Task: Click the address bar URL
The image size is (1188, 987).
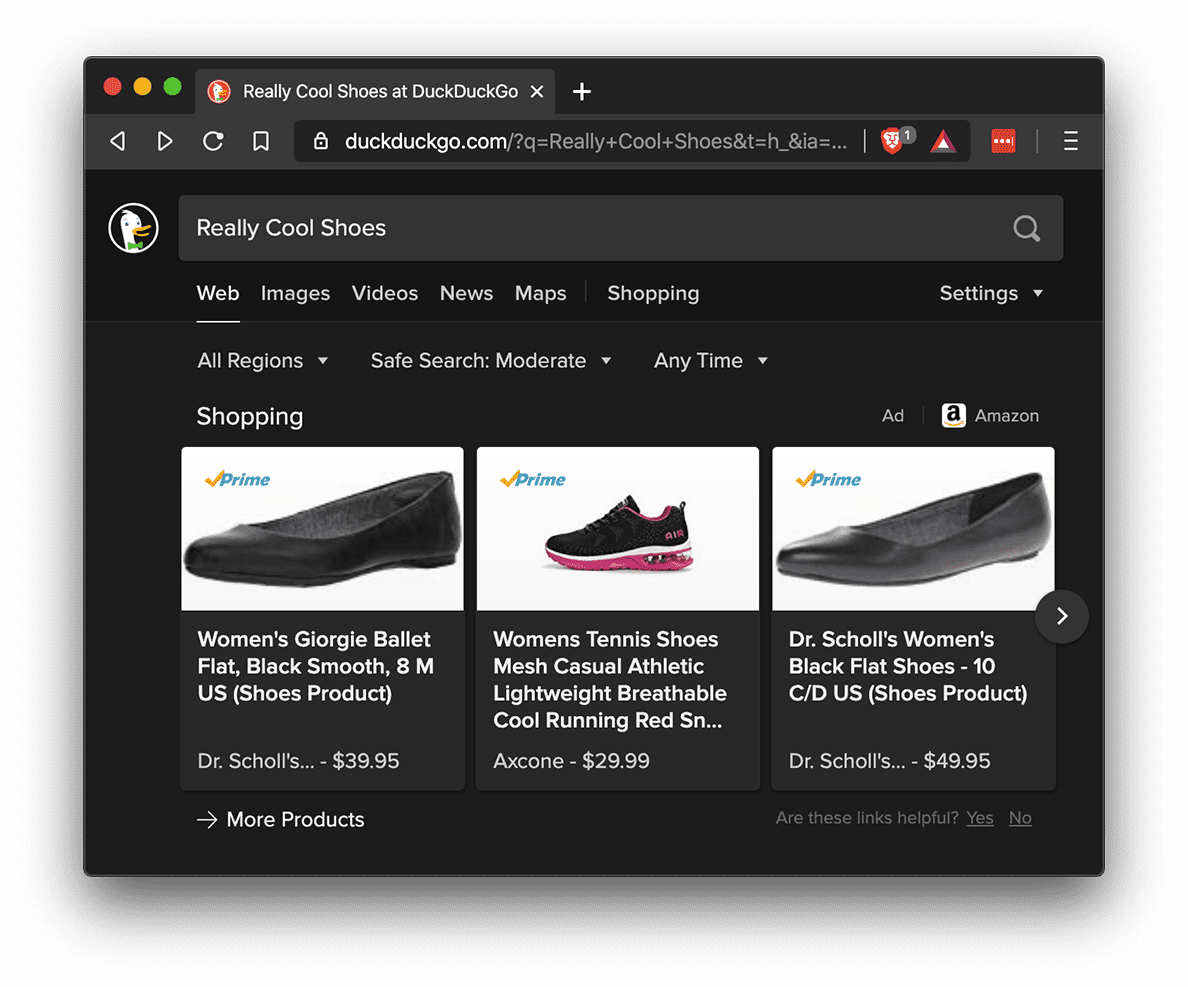Action: coord(596,142)
